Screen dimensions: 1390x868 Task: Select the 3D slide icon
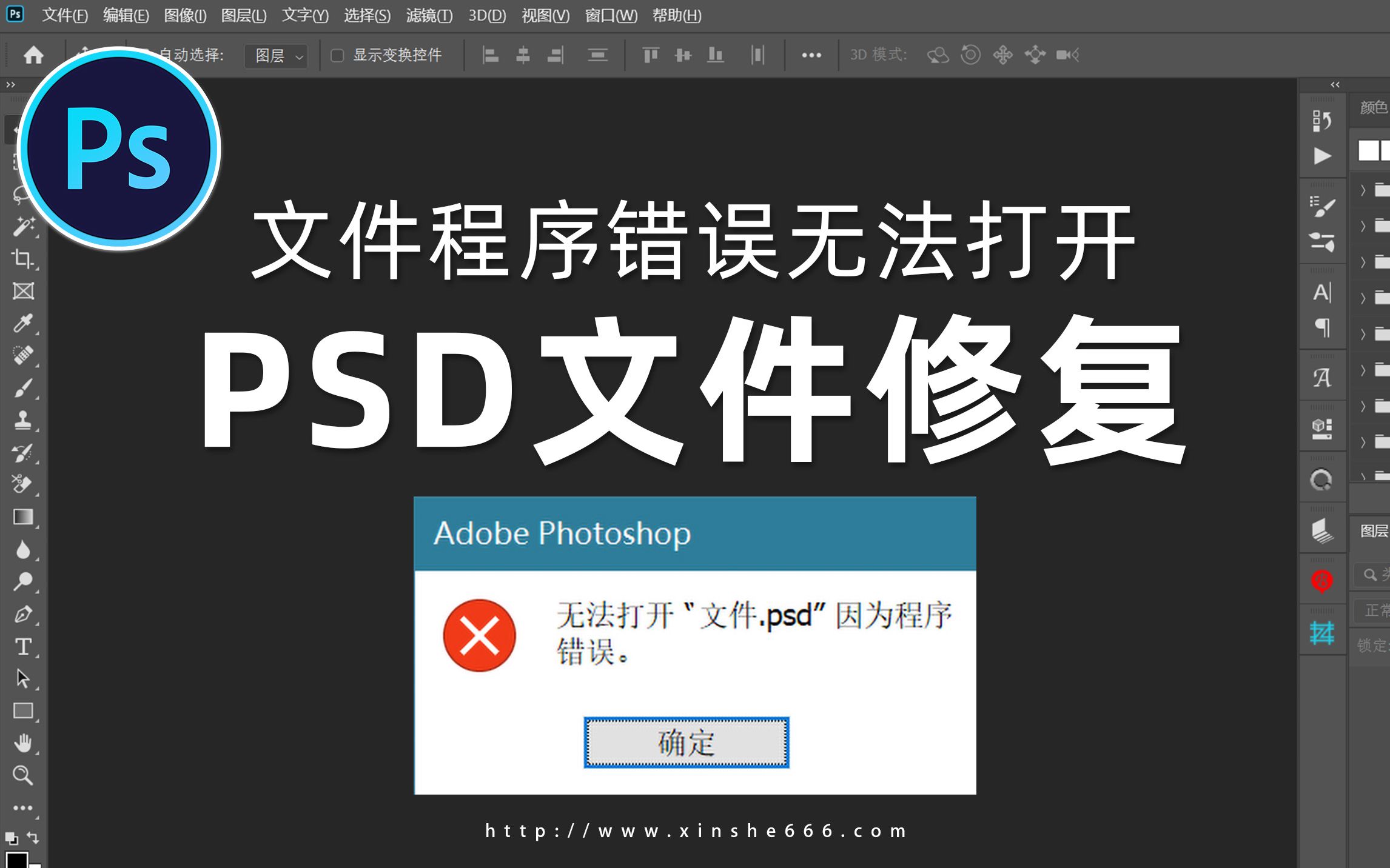click(1035, 55)
